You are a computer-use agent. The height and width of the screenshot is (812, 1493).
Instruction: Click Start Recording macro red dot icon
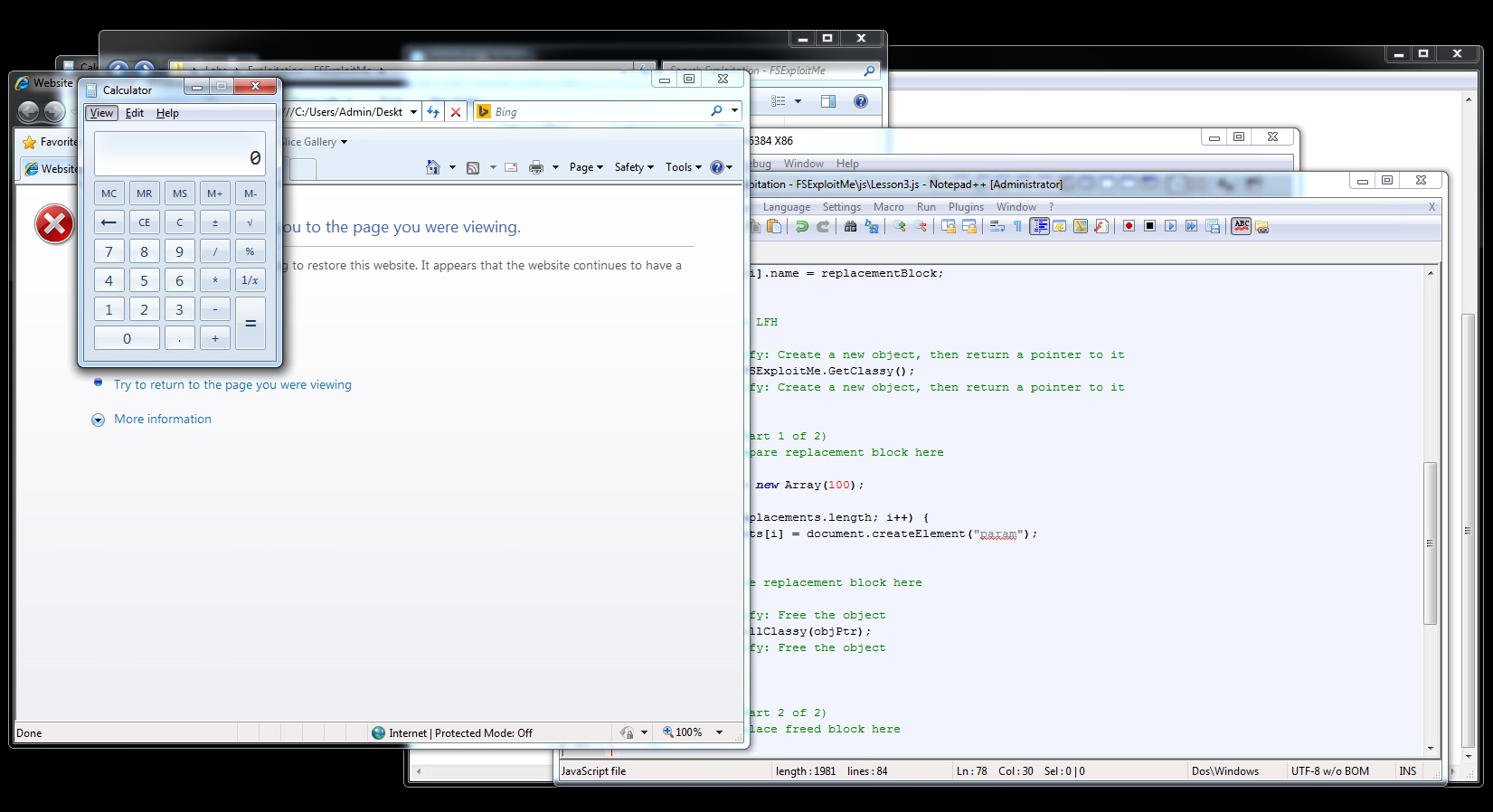pos(1129,226)
